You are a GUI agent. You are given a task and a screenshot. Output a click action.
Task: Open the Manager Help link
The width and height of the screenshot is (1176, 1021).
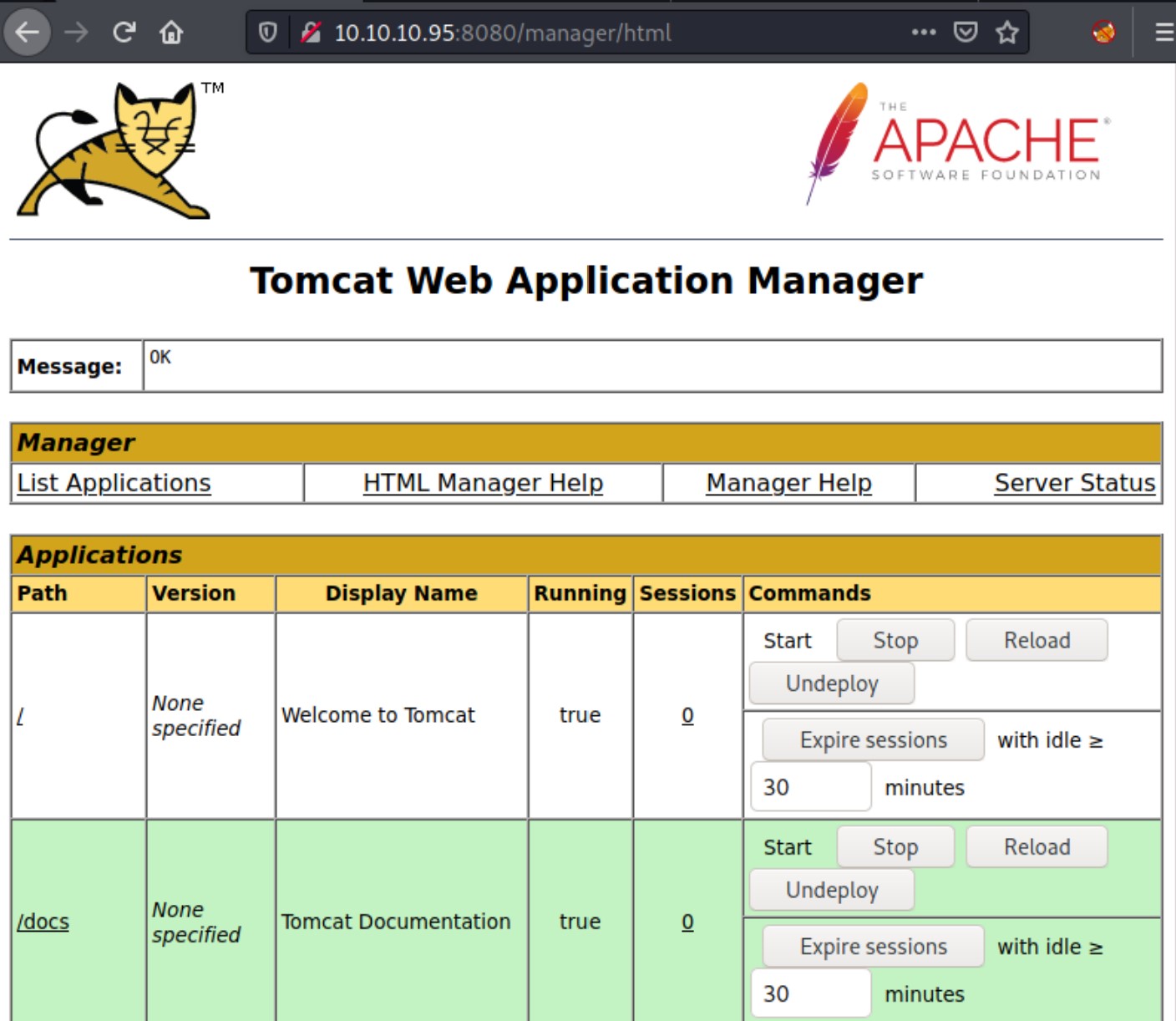788,483
